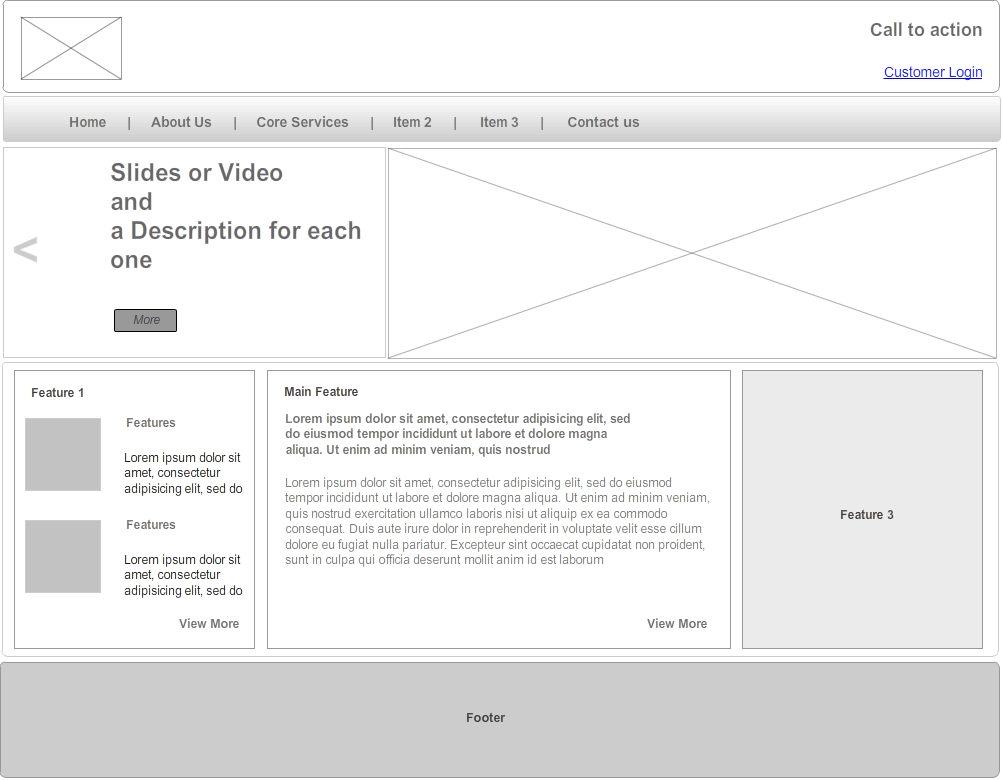Click the Footer label
The width and height of the screenshot is (1003, 780).
[486, 718]
